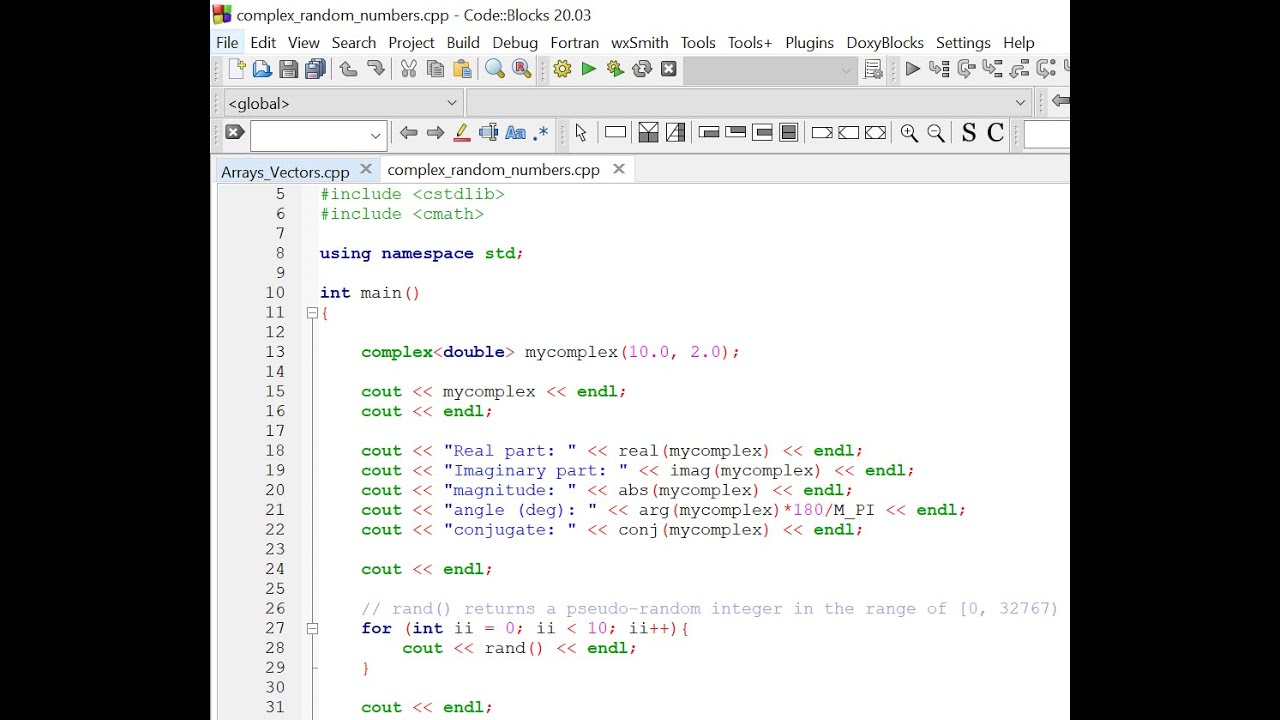Click the Next line debug icon
Screen dimensions: 1280x720
coord(966,69)
